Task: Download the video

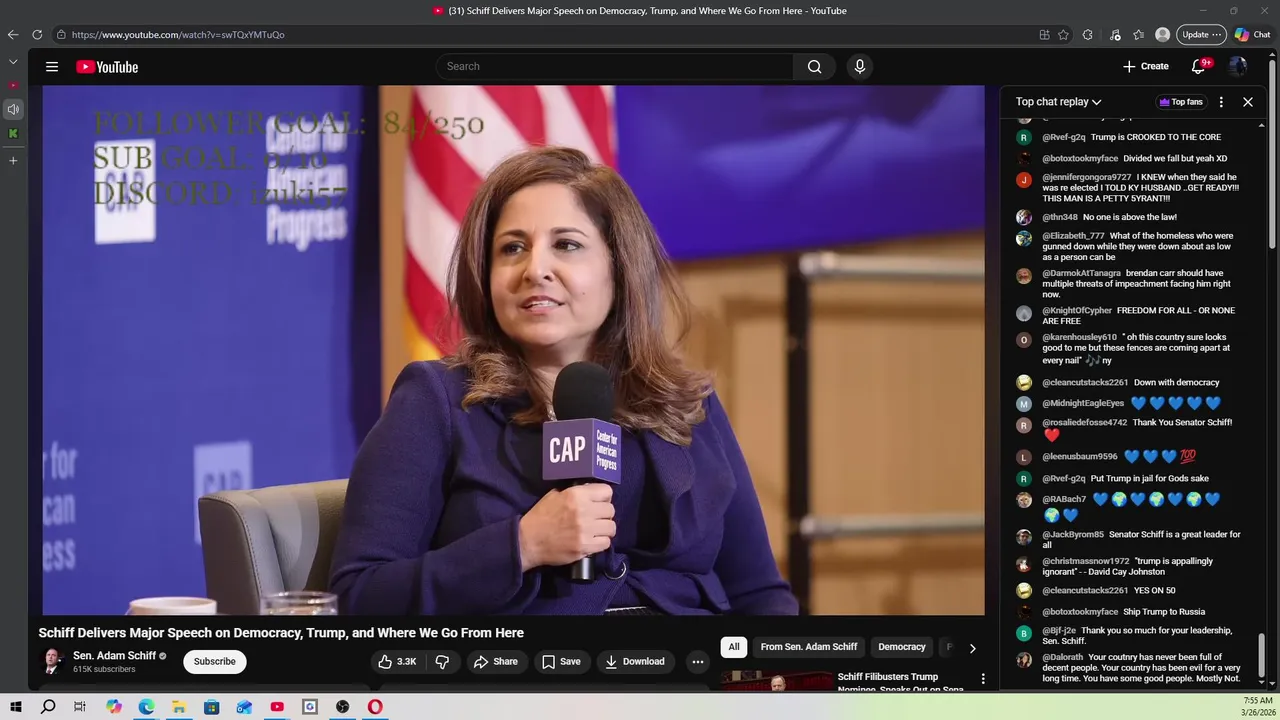Action: [x=636, y=662]
